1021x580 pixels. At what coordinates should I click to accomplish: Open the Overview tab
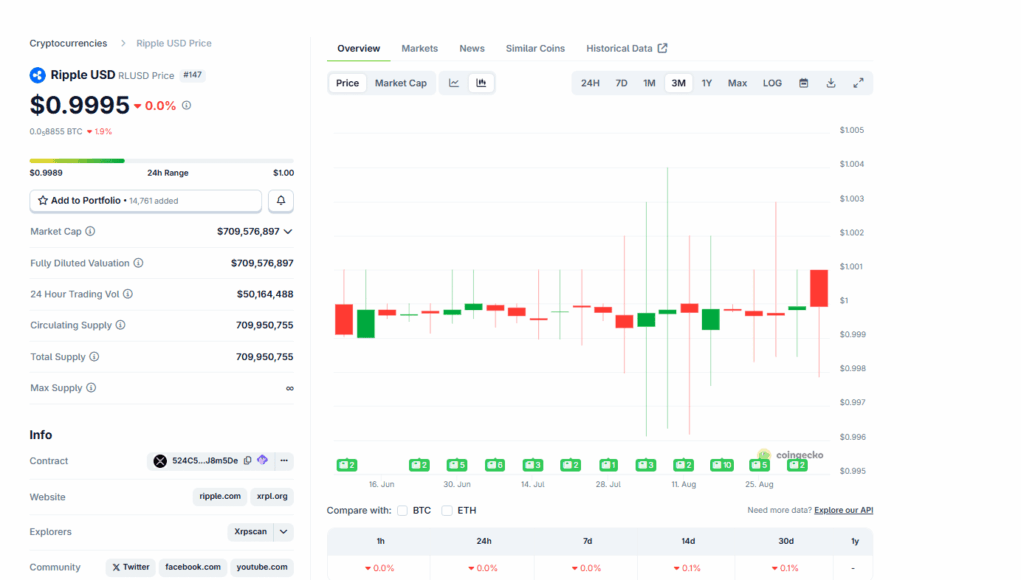[x=359, y=49]
